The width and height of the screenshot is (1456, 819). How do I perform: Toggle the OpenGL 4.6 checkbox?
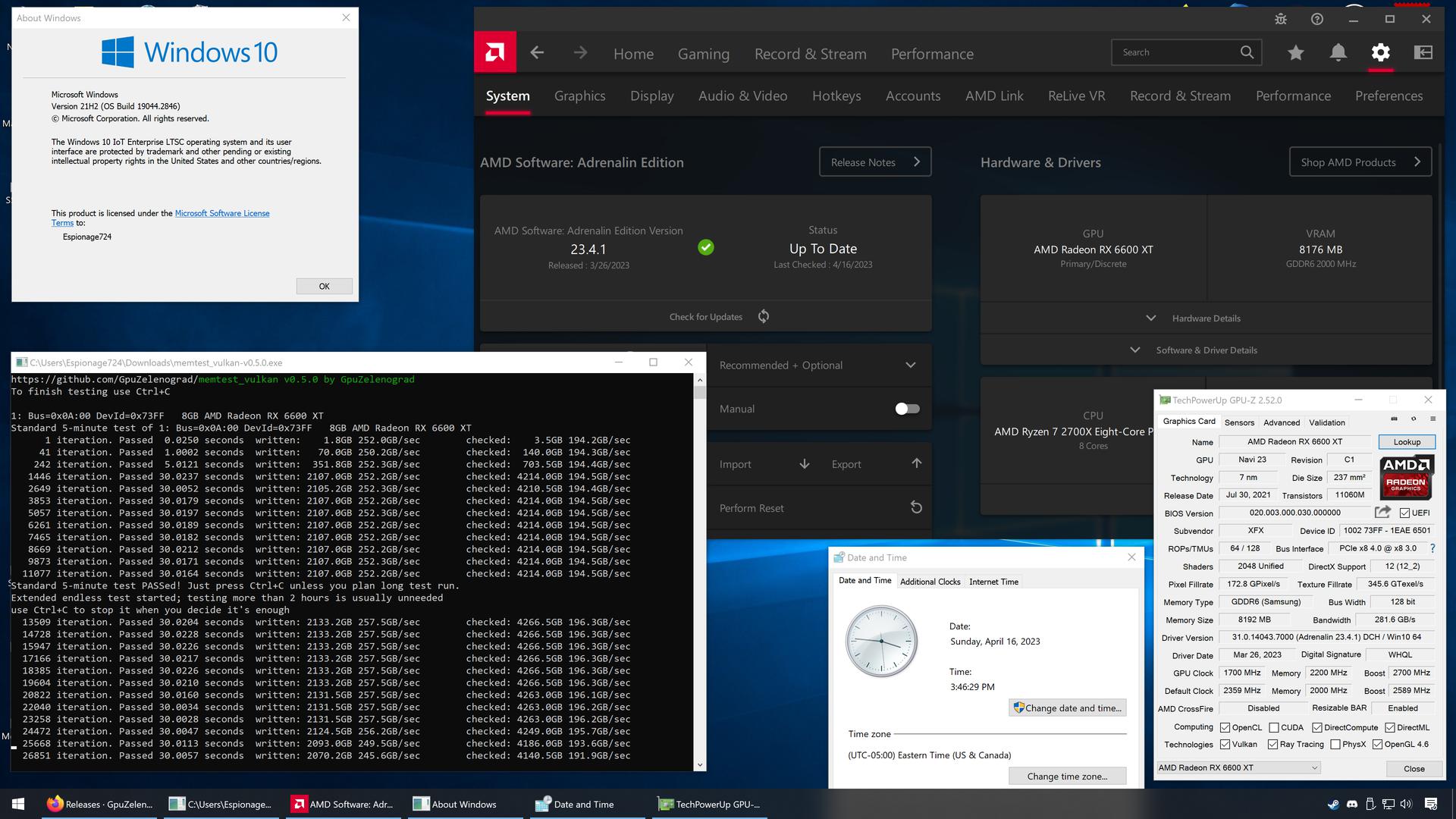click(x=1377, y=745)
